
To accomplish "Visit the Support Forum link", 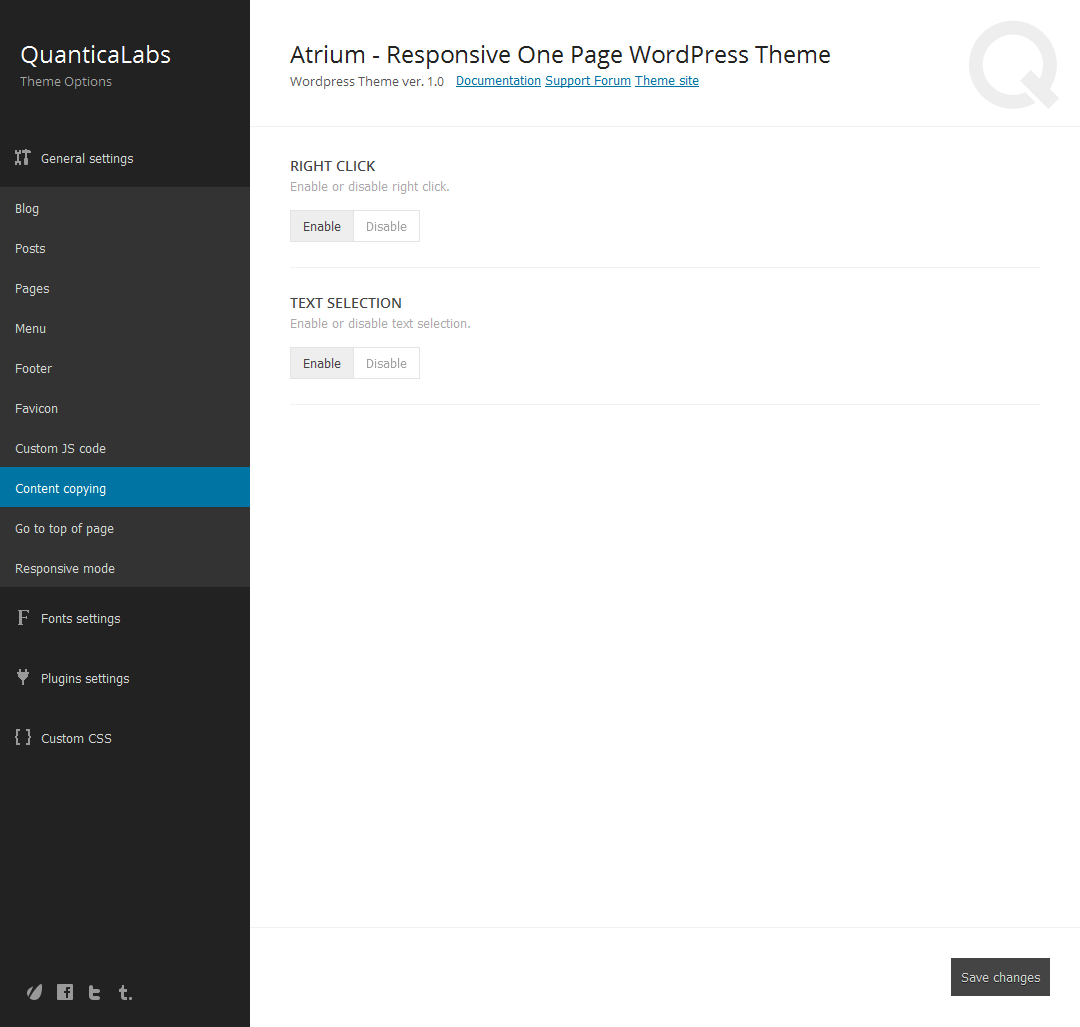I will point(588,81).
